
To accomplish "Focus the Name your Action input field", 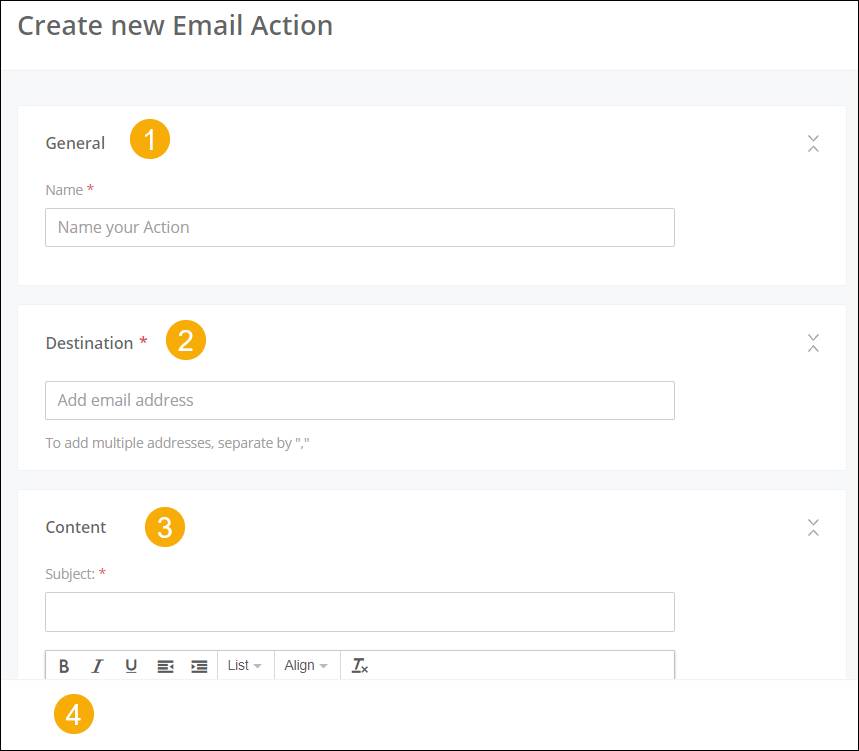I will coord(360,227).
